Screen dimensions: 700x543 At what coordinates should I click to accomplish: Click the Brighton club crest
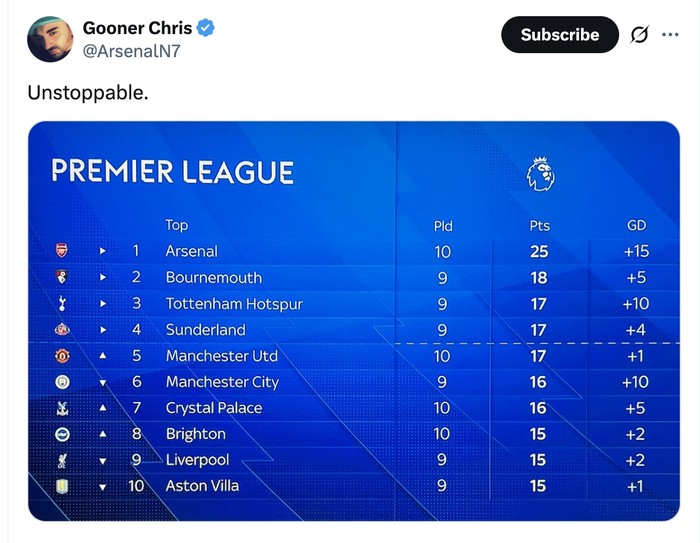(62, 433)
